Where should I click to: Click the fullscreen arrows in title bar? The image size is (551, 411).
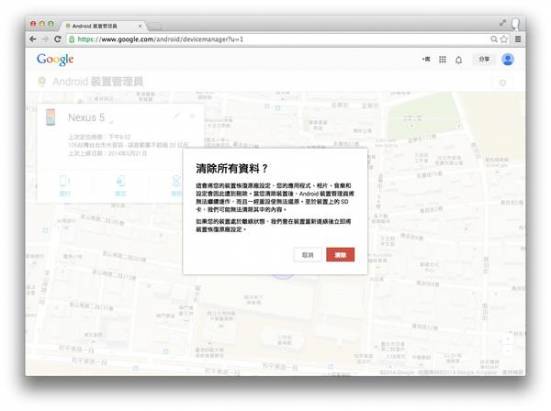(503, 23)
